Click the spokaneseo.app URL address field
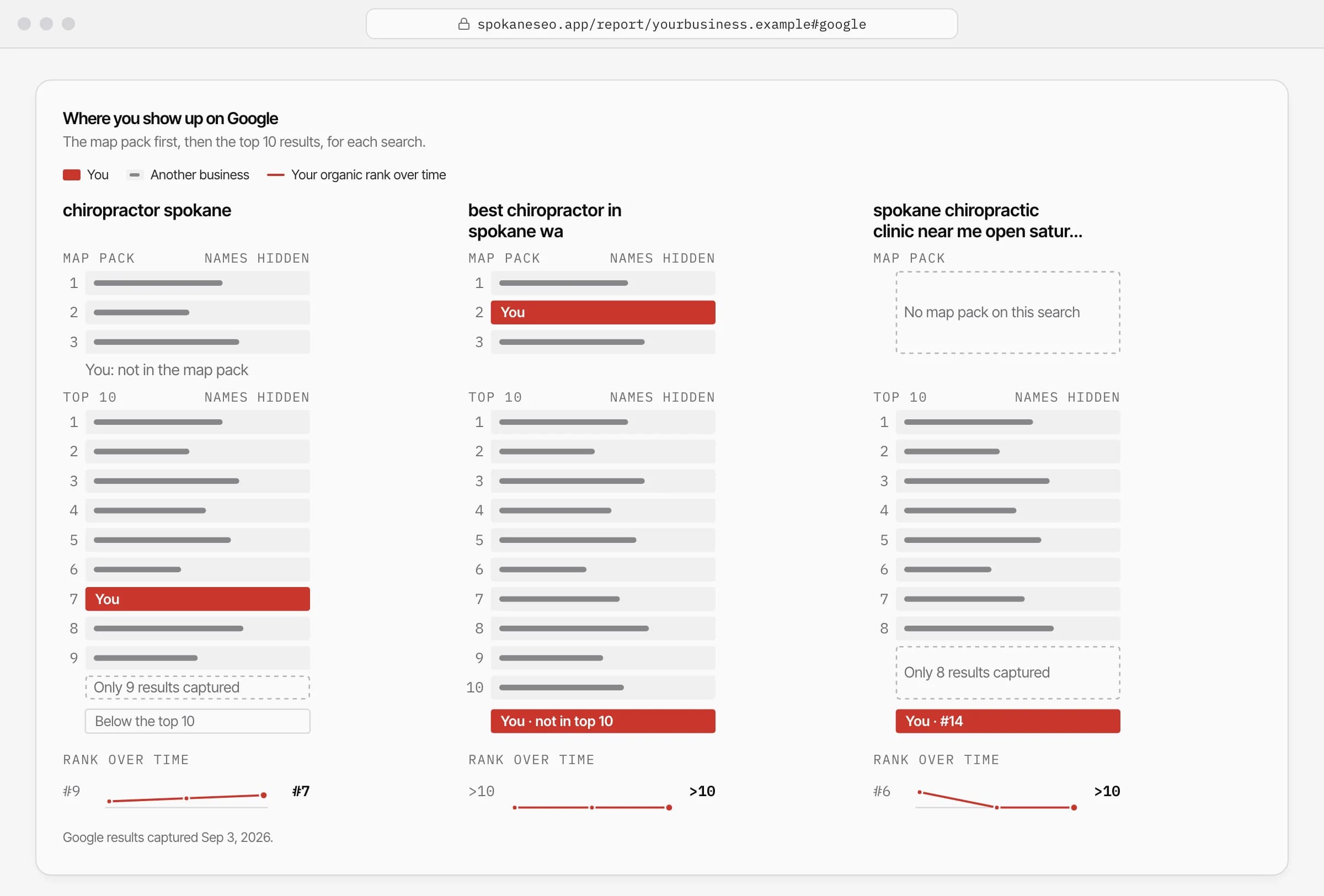 point(661,24)
